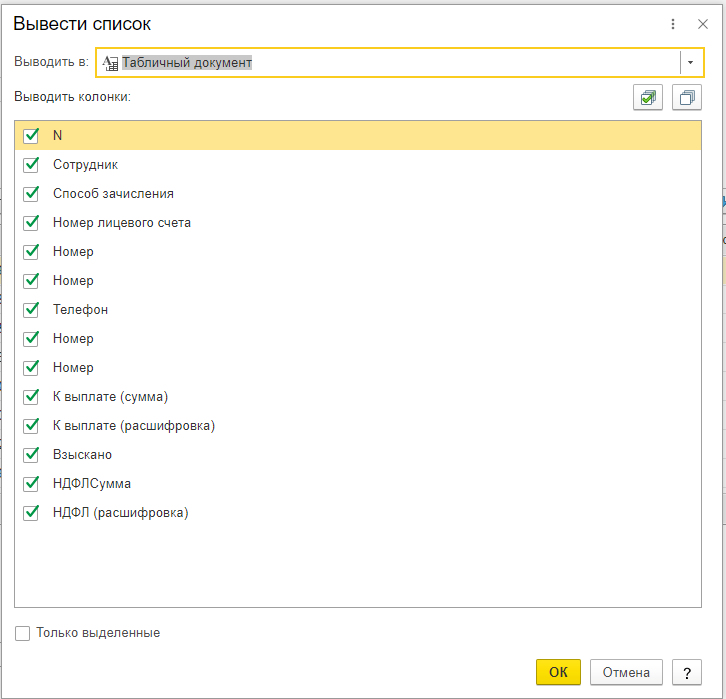The width and height of the screenshot is (726, 699).
Task: Expand the Выводить в dropdown arrow
Action: (690, 62)
